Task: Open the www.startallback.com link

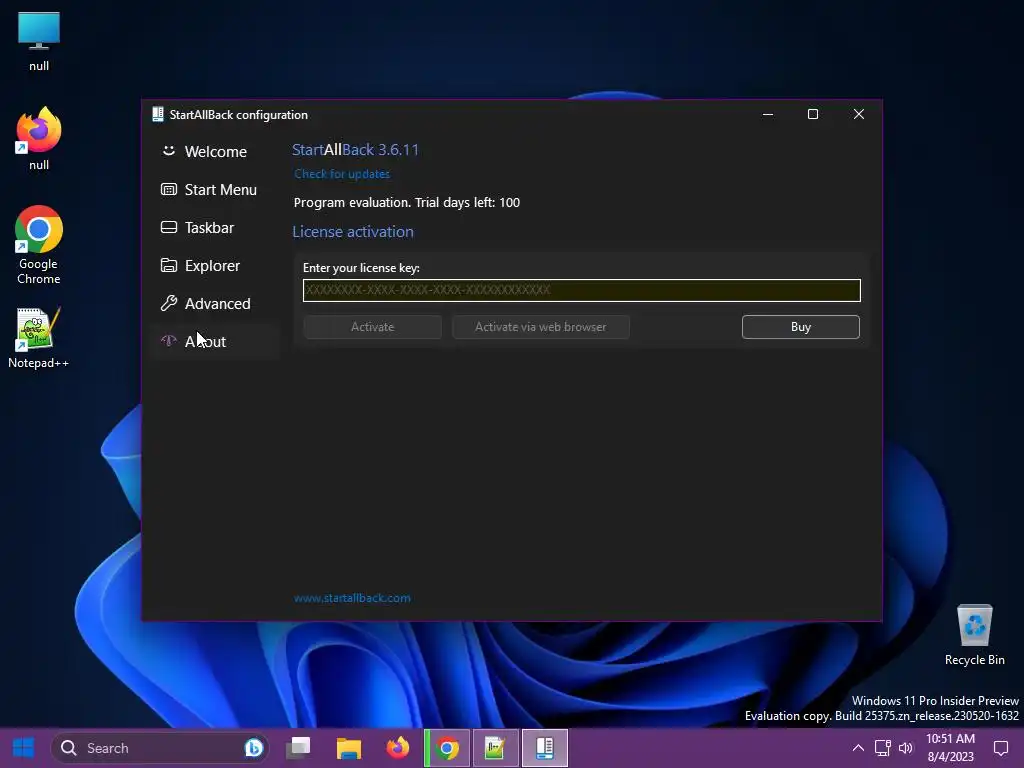Action: click(352, 598)
